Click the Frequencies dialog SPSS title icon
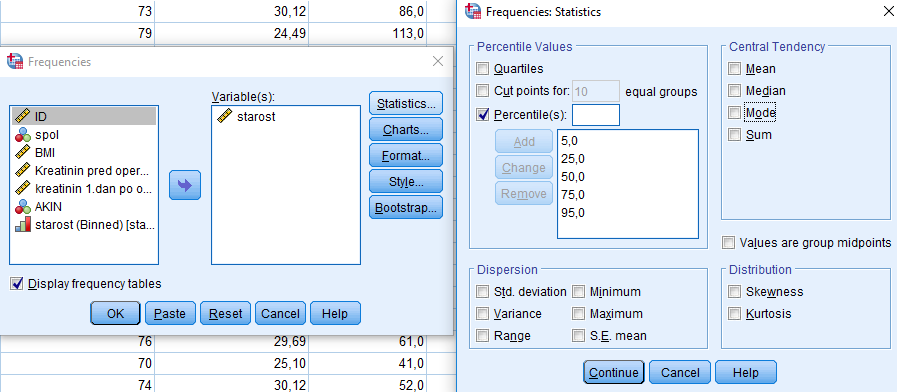 [x=15, y=62]
